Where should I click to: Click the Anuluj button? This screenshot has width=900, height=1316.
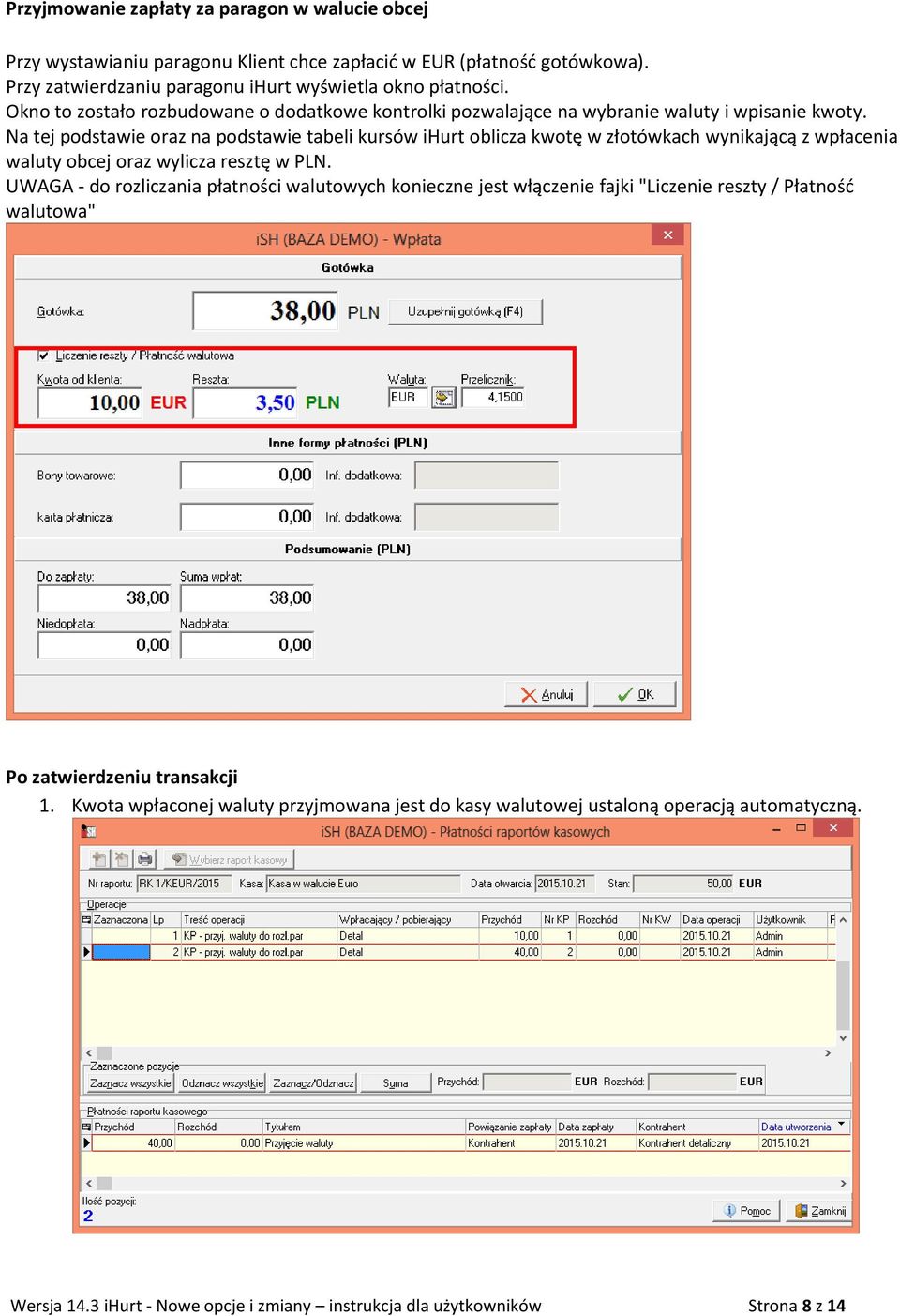point(546,694)
